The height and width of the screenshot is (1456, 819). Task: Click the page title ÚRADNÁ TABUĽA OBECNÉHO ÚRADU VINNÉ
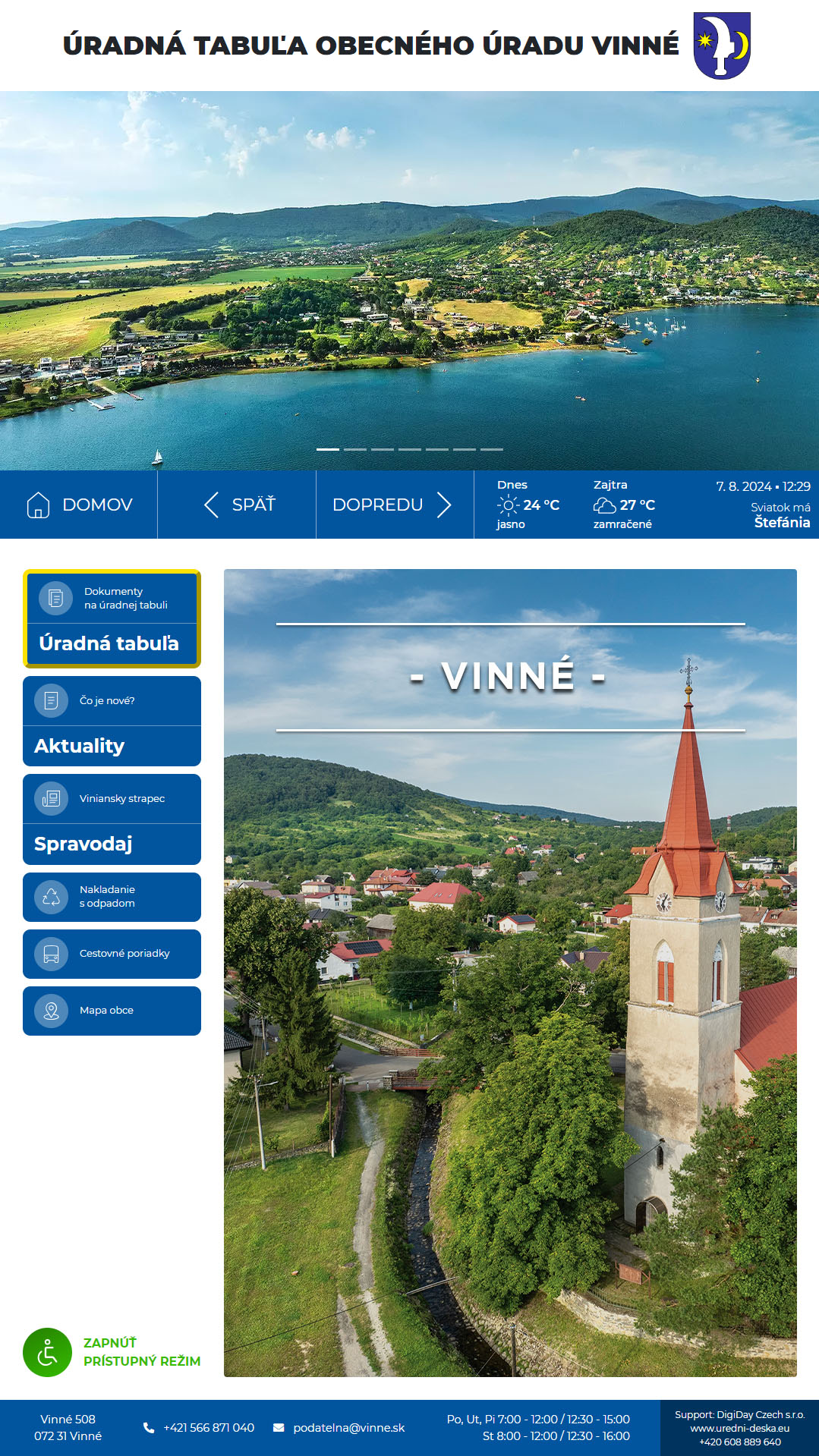(x=371, y=46)
